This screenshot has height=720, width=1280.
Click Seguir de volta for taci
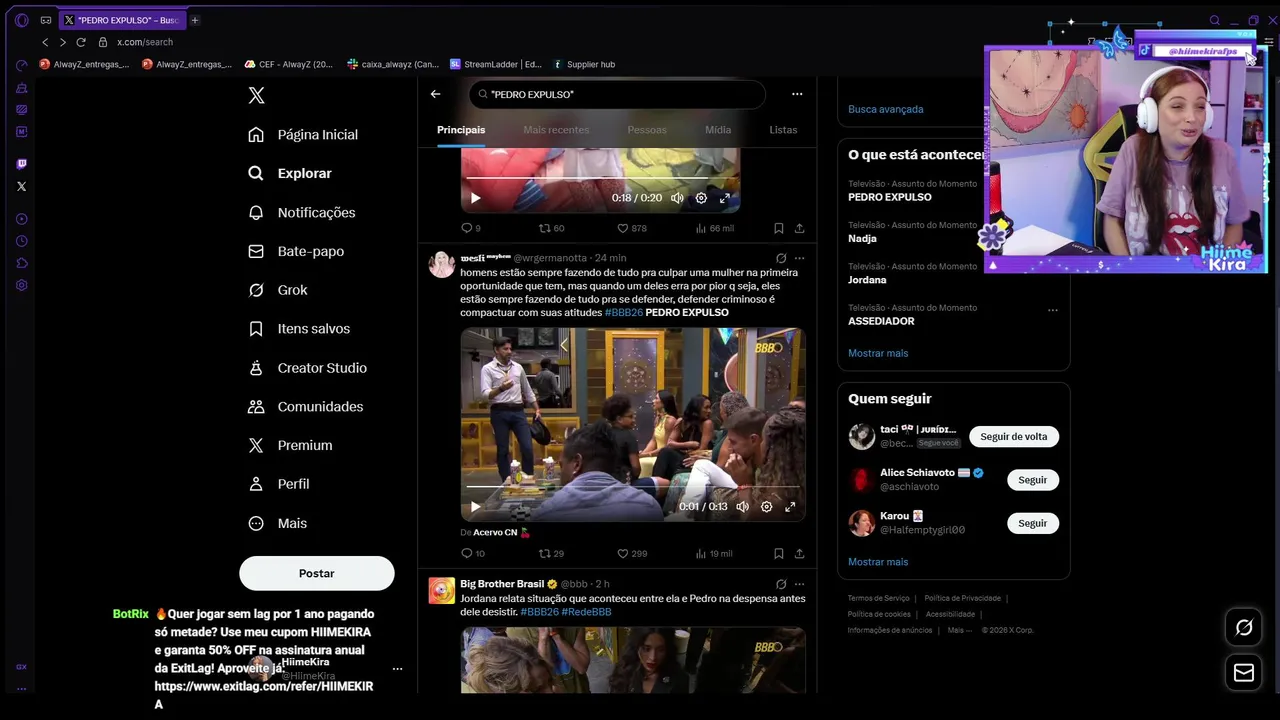pyautogui.click(x=1014, y=437)
